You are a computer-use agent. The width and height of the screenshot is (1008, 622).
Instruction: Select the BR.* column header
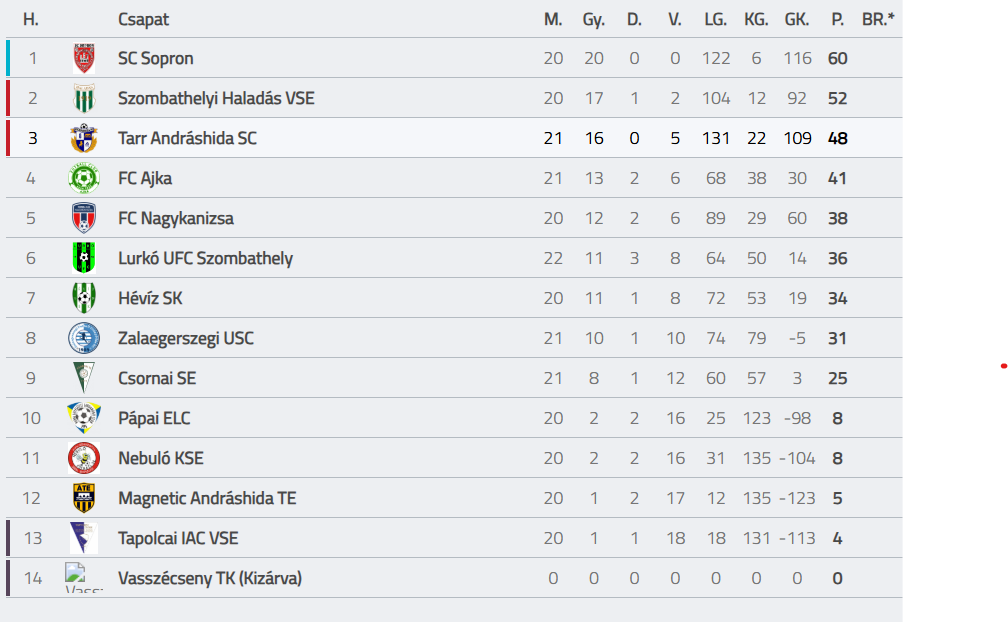point(878,19)
